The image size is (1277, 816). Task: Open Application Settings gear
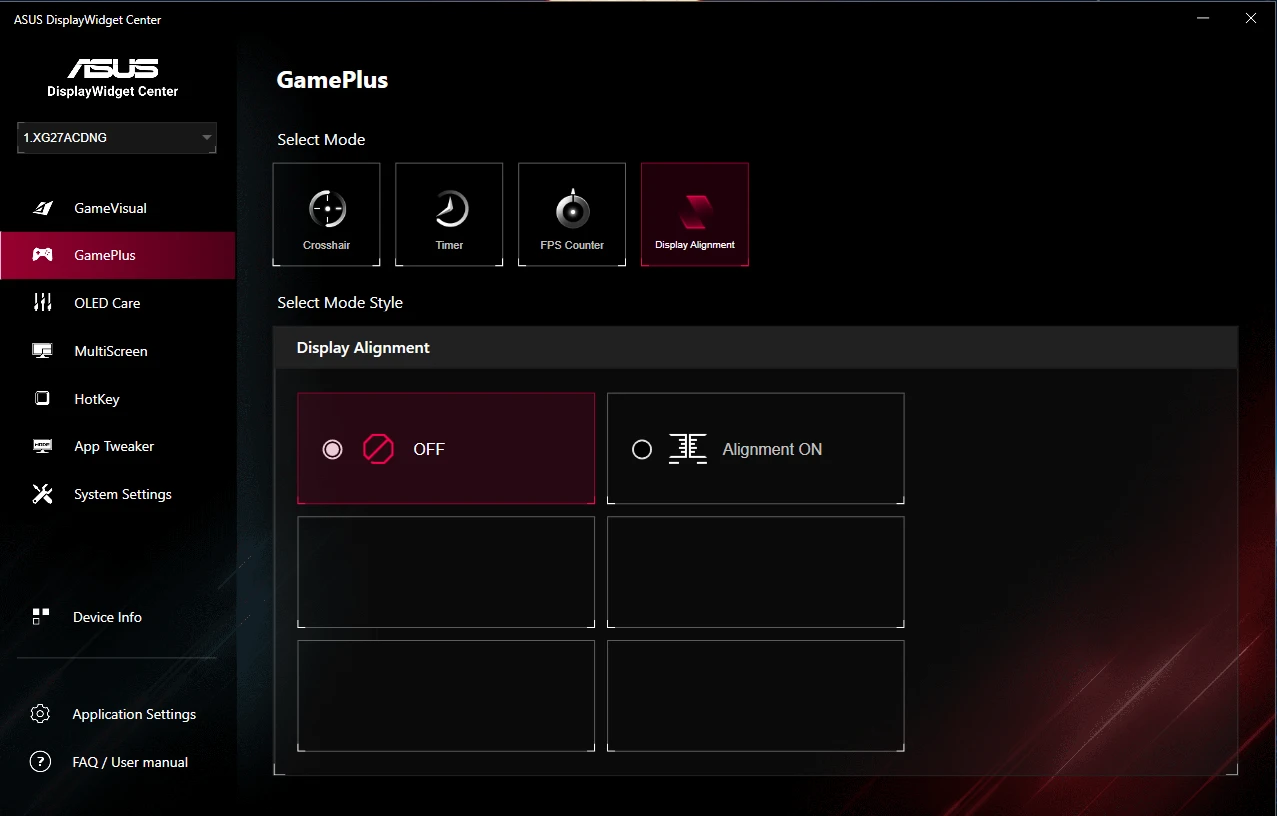(x=40, y=714)
